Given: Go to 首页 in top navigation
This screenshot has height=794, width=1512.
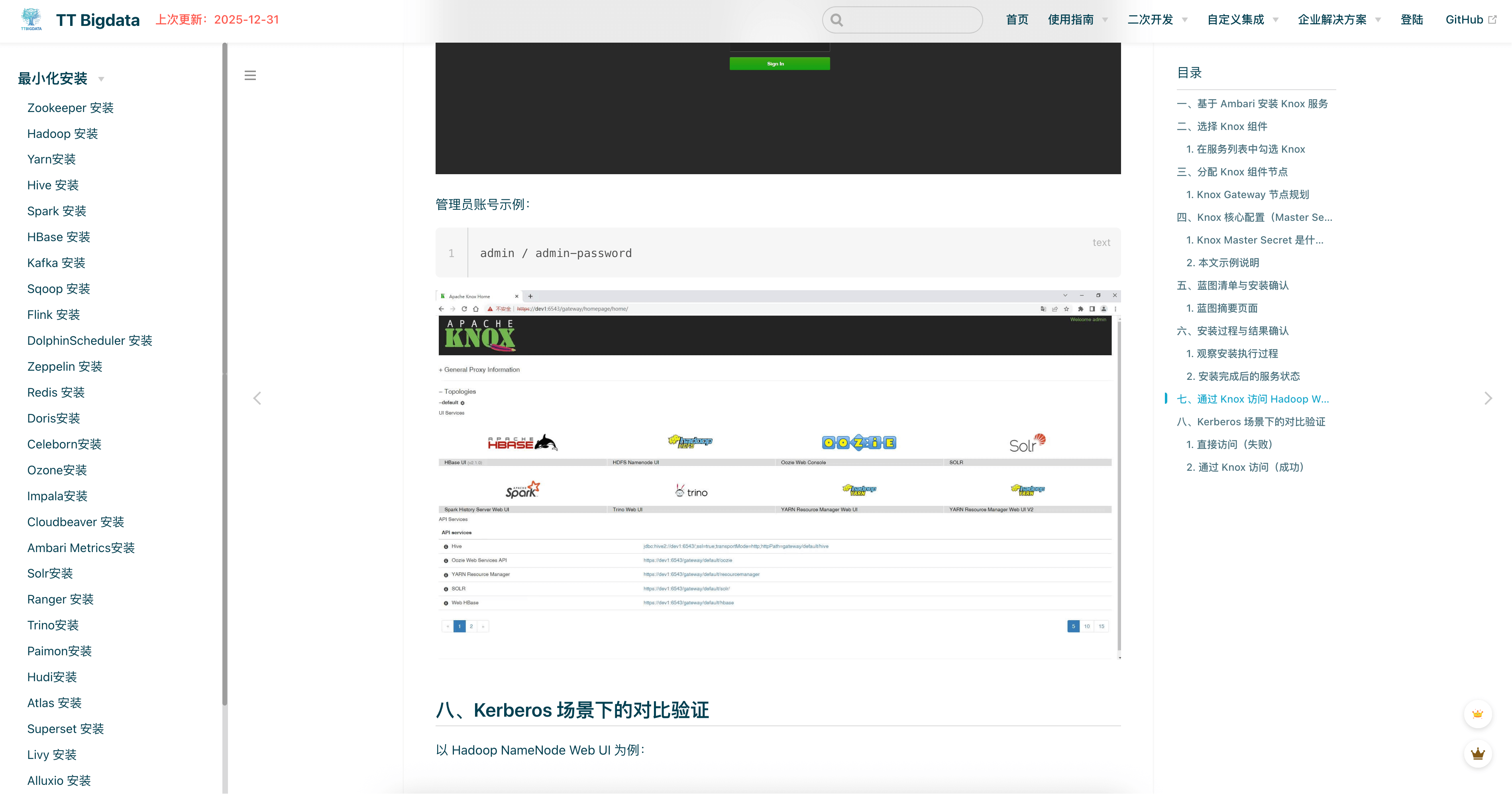Looking at the screenshot, I should pos(1017,20).
